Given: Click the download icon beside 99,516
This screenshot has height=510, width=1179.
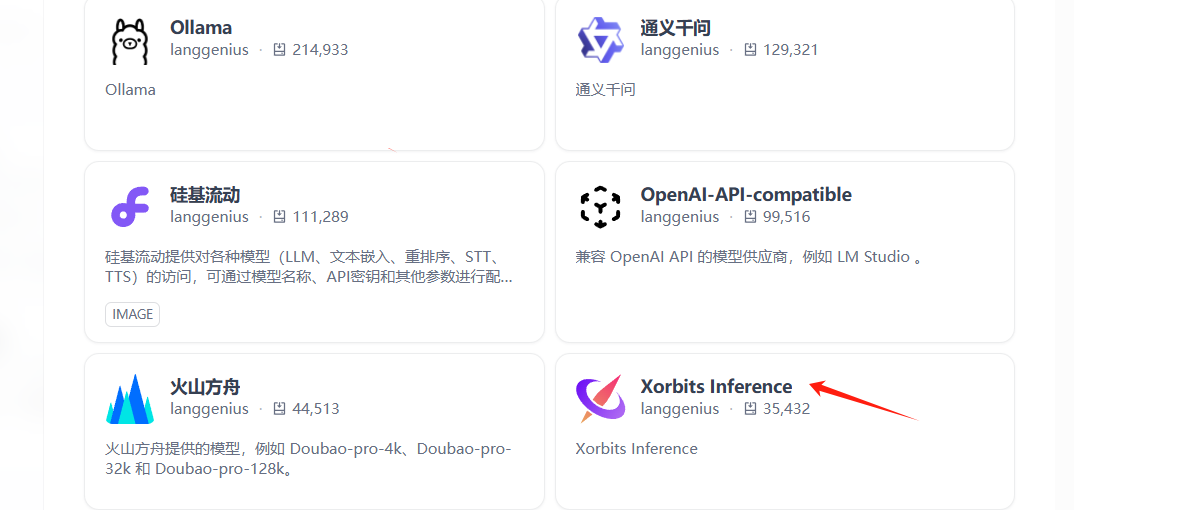Looking at the screenshot, I should (750, 217).
